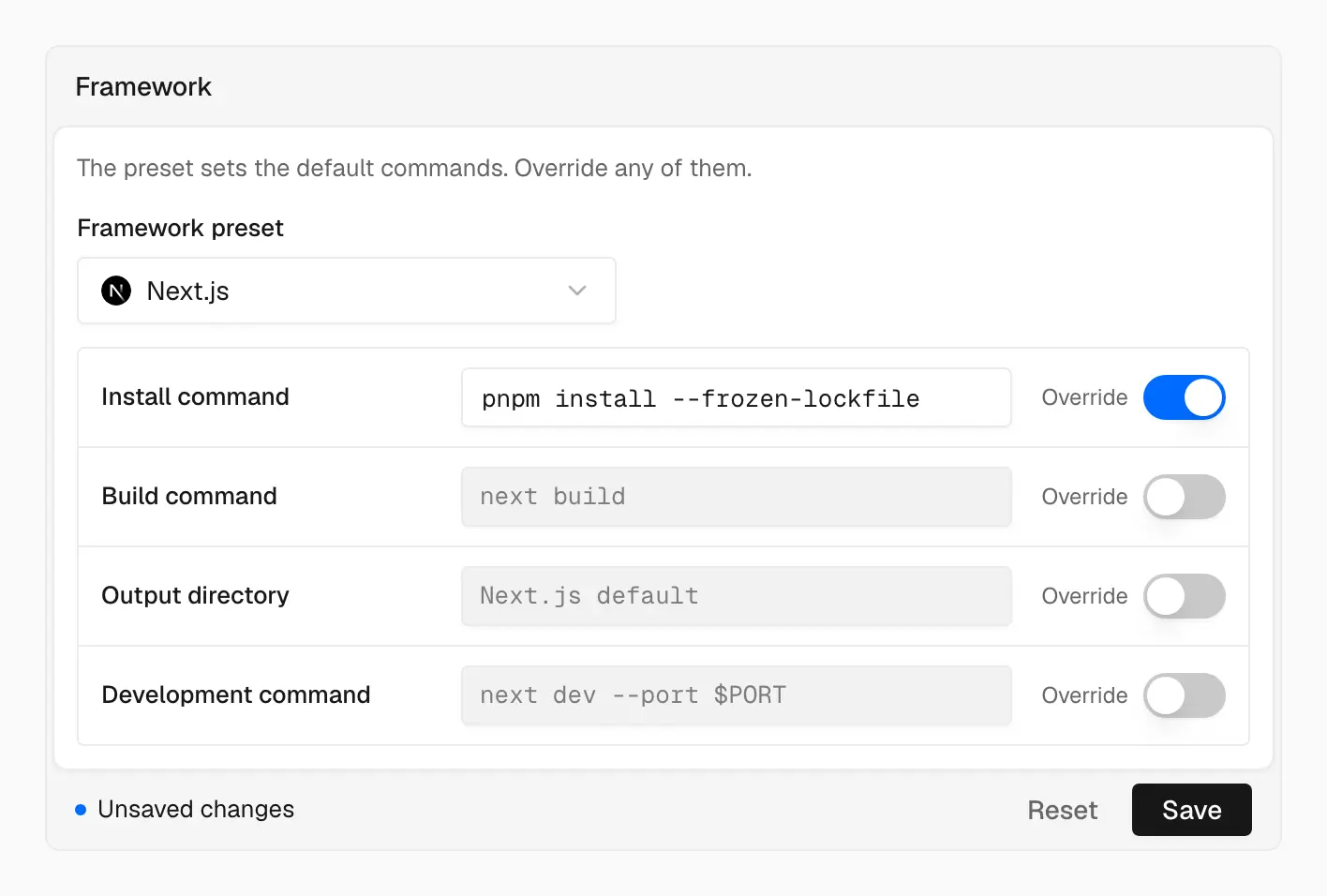Image resolution: width=1327 pixels, height=896 pixels.
Task: Open the Framework preset dropdown chevron
Action: (577, 291)
